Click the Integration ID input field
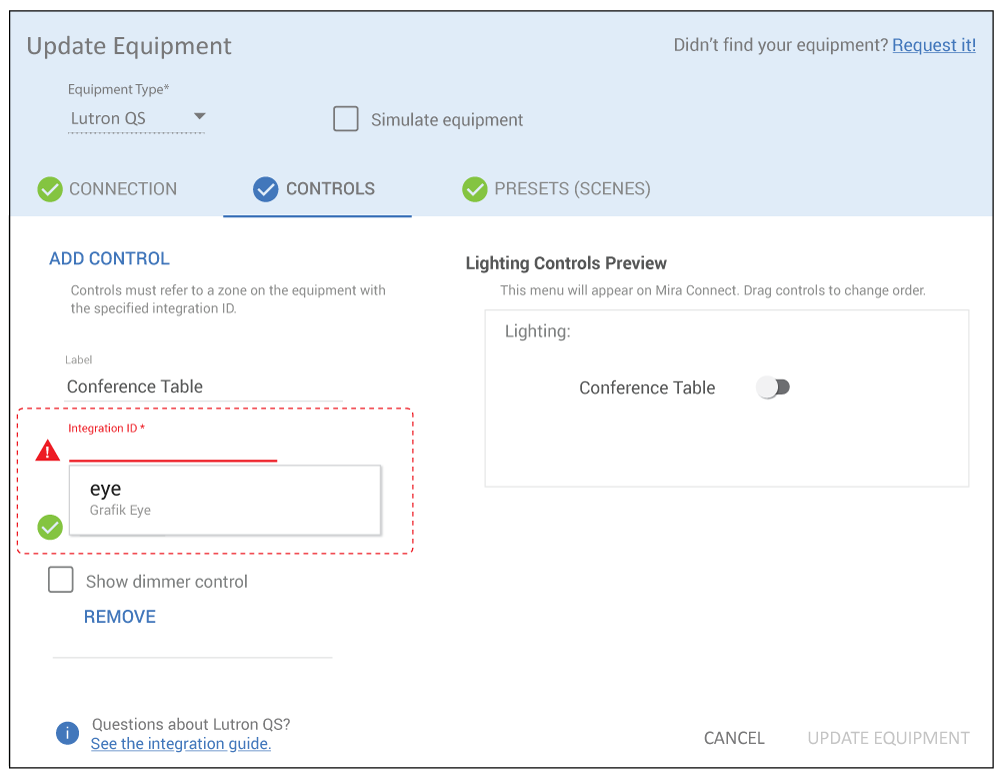 [x=173, y=449]
